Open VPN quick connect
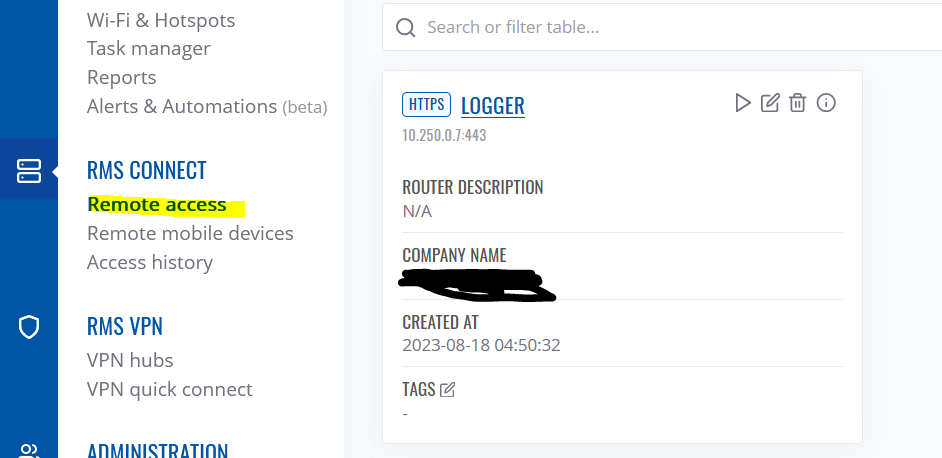This screenshot has height=458, width=942. click(170, 389)
